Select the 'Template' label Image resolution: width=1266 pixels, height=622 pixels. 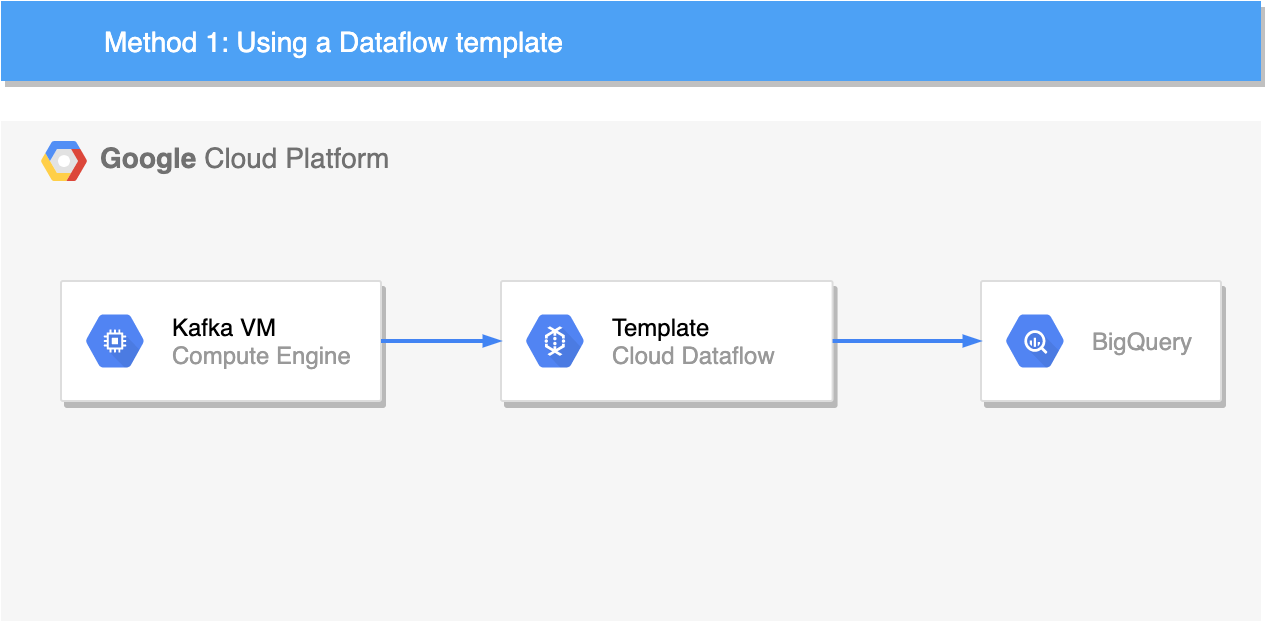tap(660, 328)
